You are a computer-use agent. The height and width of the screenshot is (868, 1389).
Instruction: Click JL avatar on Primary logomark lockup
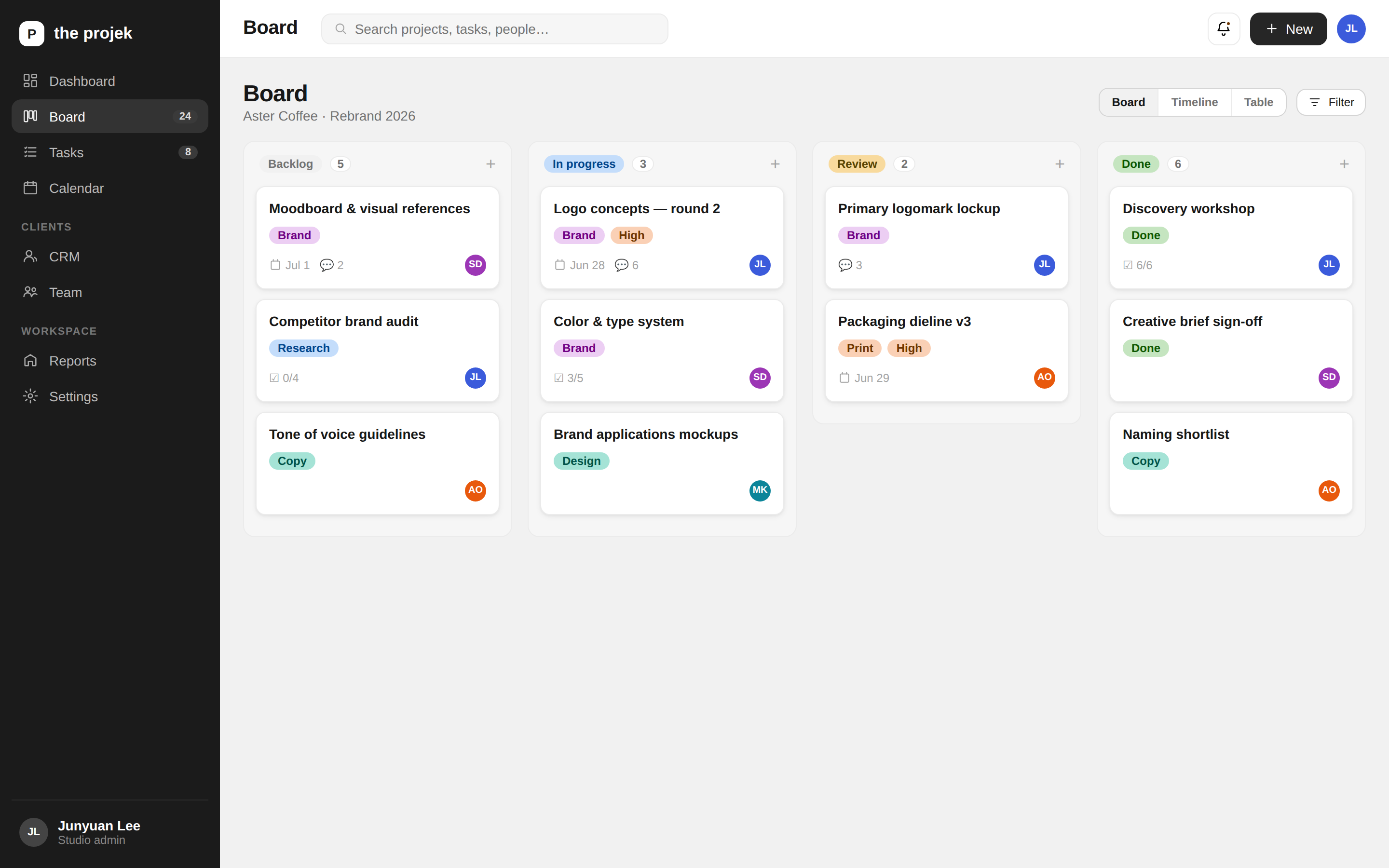tap(1045, 265)
